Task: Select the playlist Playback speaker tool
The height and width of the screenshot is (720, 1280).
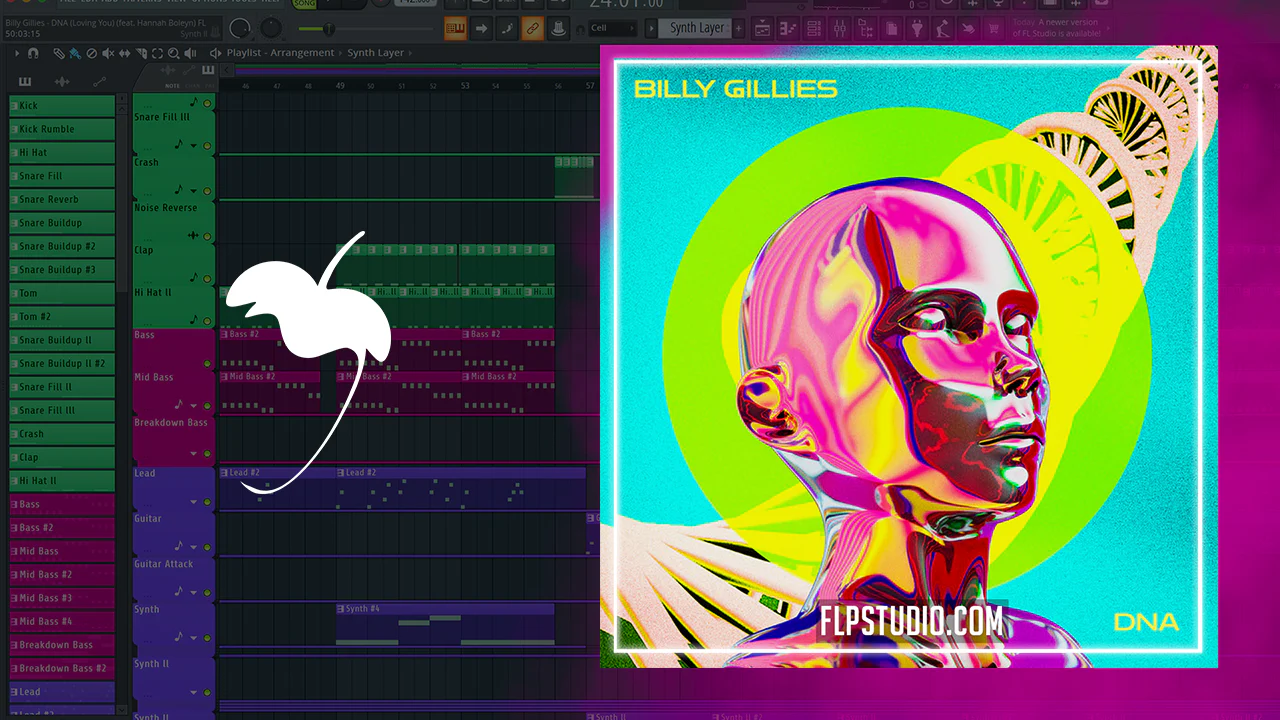Action: point(190,53)
